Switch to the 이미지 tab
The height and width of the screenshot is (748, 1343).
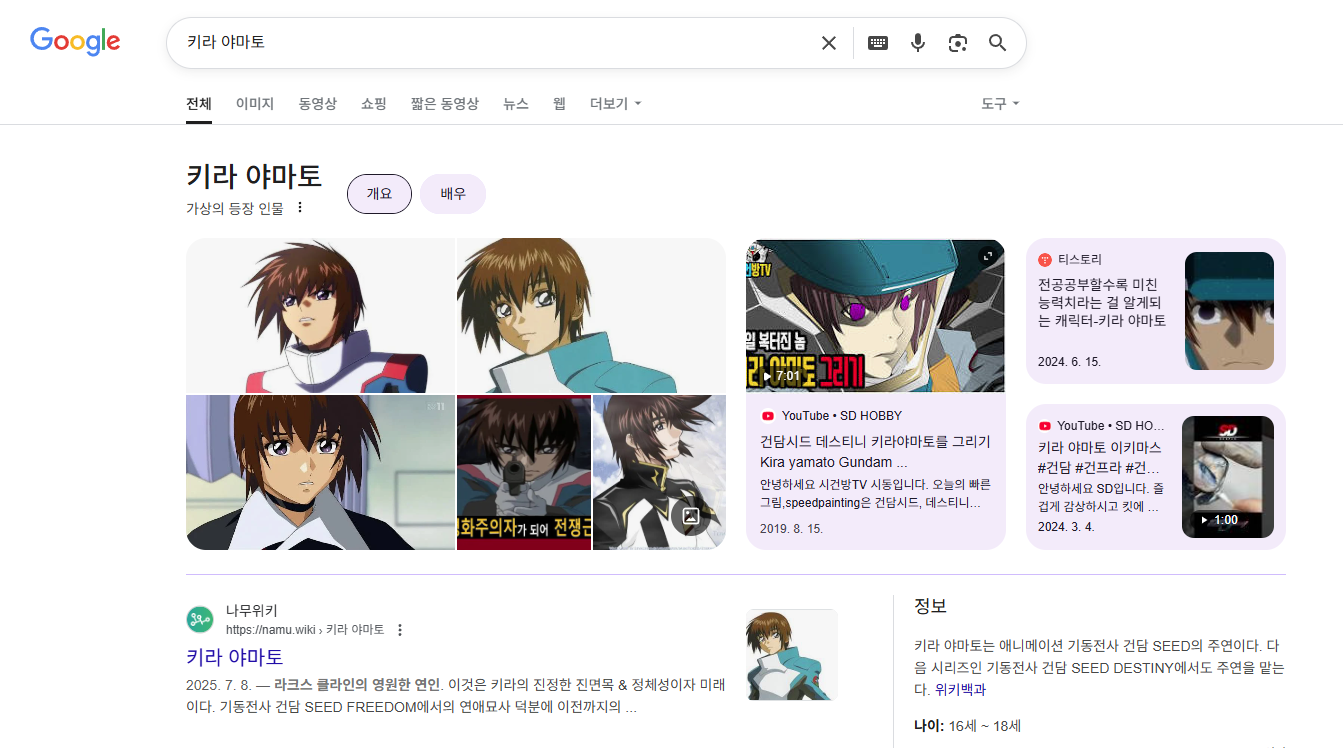click(x=255, y=104)
